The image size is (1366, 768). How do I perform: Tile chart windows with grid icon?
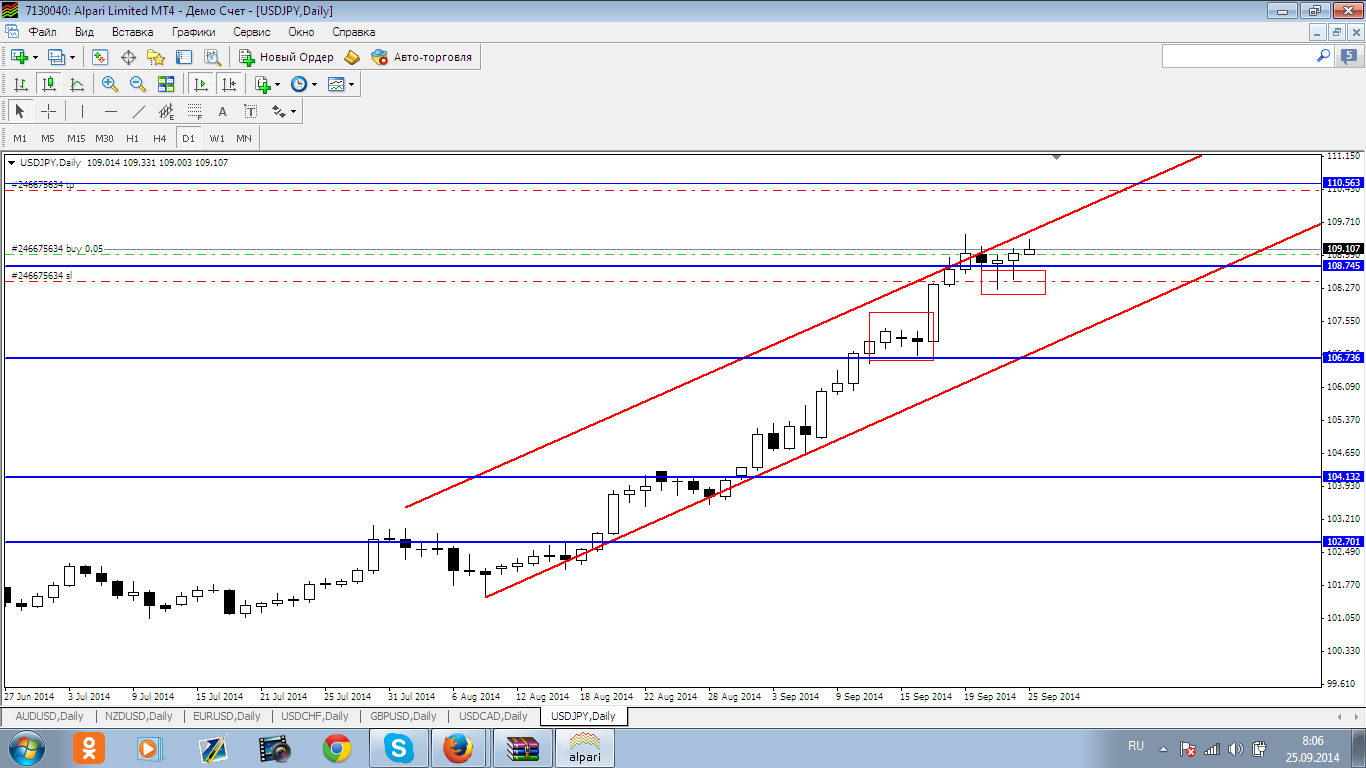166,84
